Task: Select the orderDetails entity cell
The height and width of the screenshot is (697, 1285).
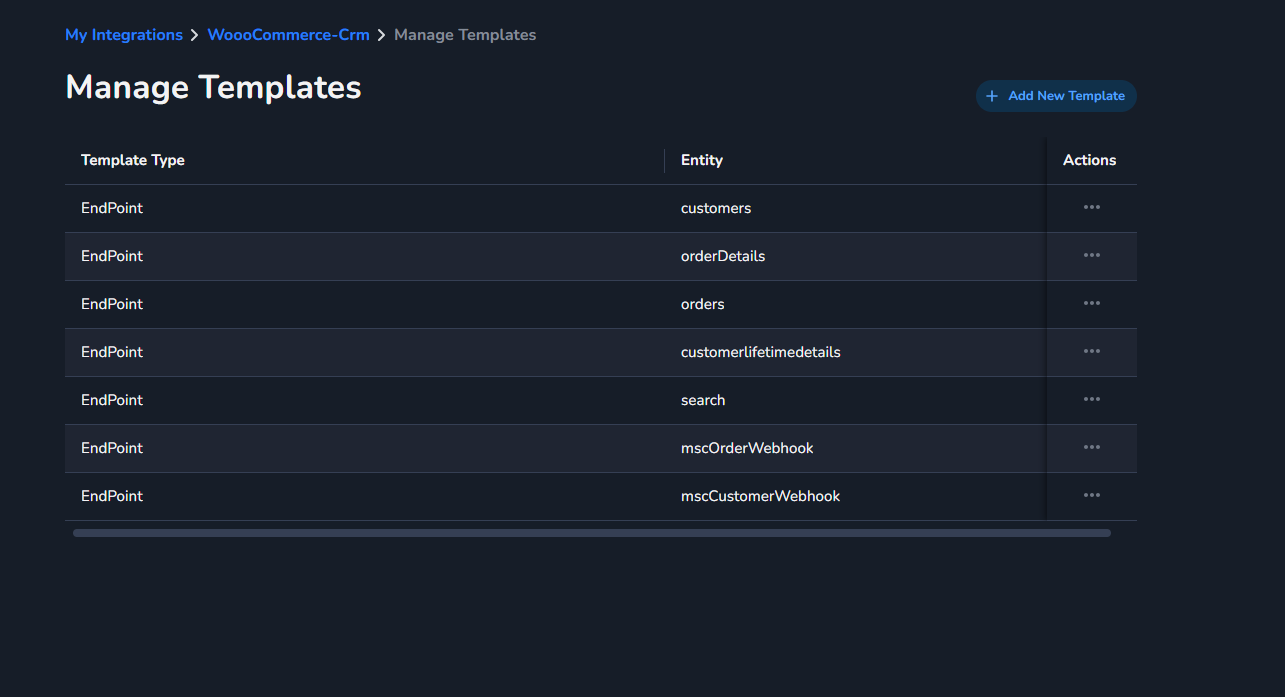Action: click(x=723, y=256)
